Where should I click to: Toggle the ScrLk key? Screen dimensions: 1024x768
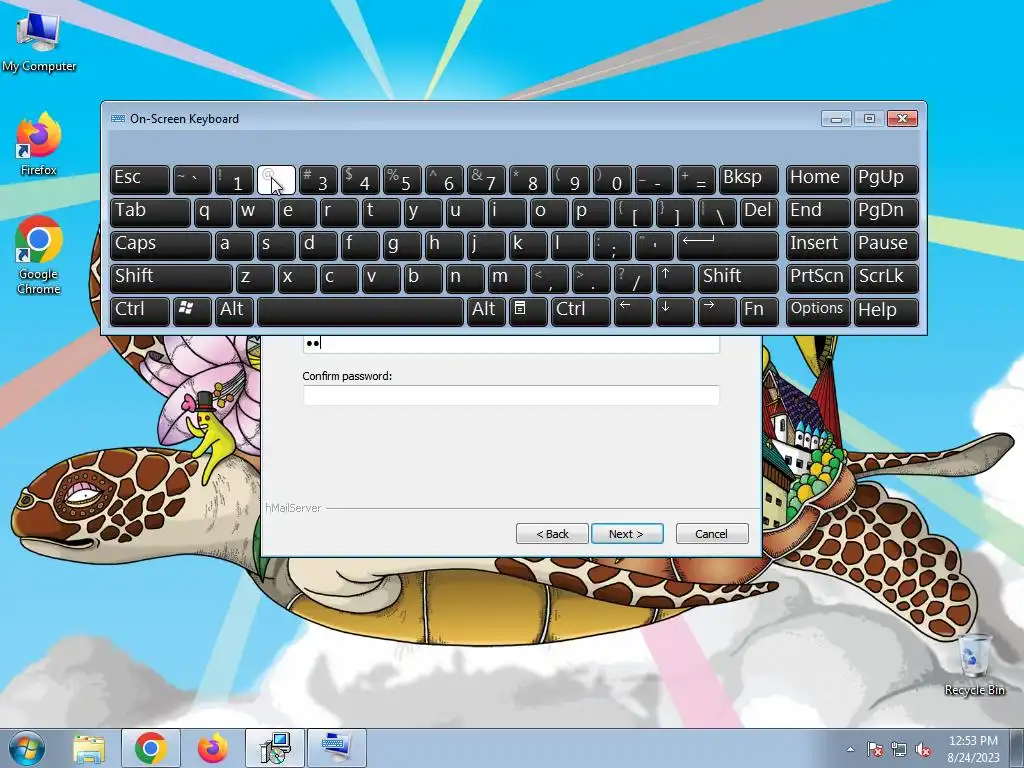coord(886,278)
